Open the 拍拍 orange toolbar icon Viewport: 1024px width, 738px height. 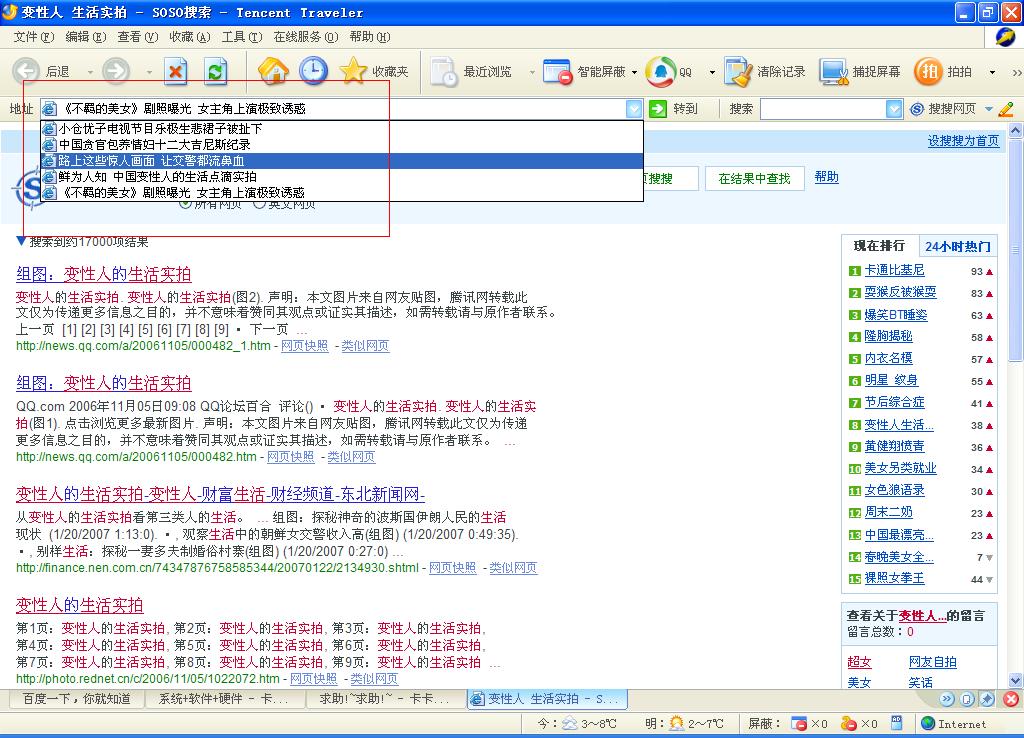928,71
